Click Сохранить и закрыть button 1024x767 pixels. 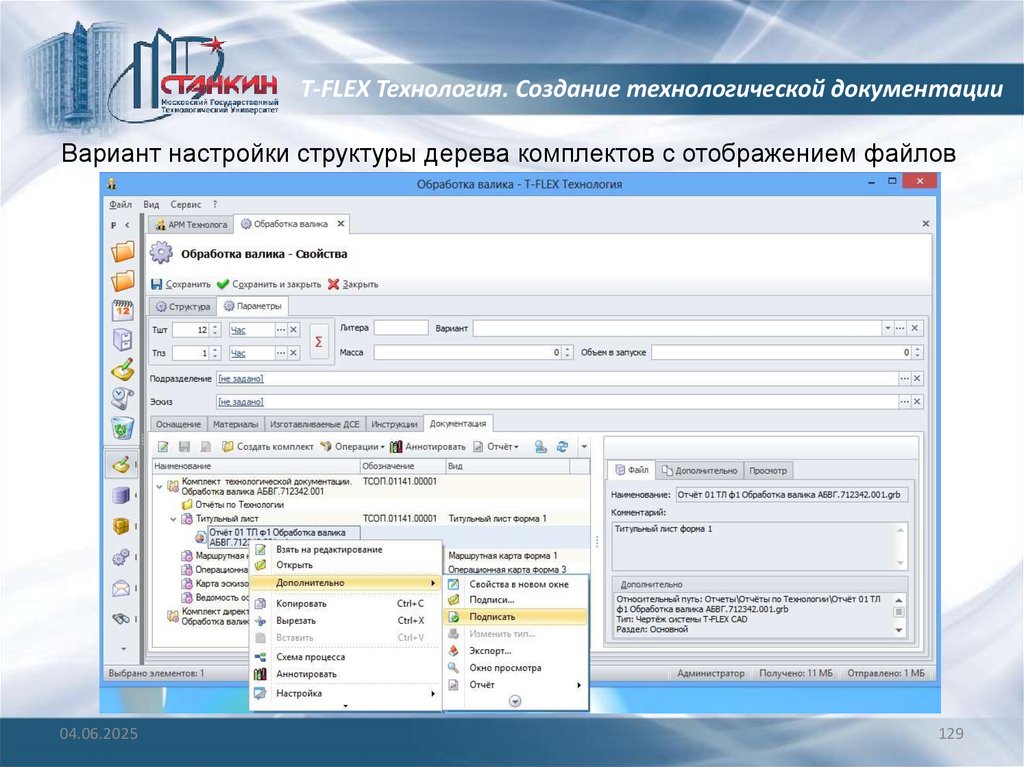[x=269, y=284]
